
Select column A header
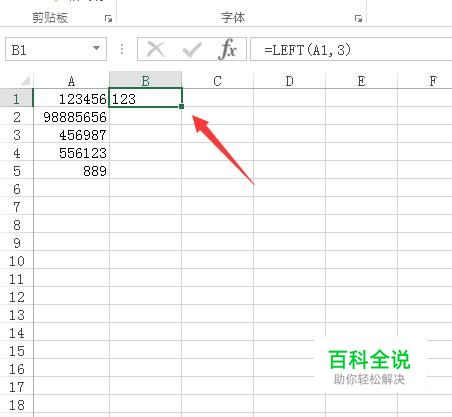coord(71,80)
